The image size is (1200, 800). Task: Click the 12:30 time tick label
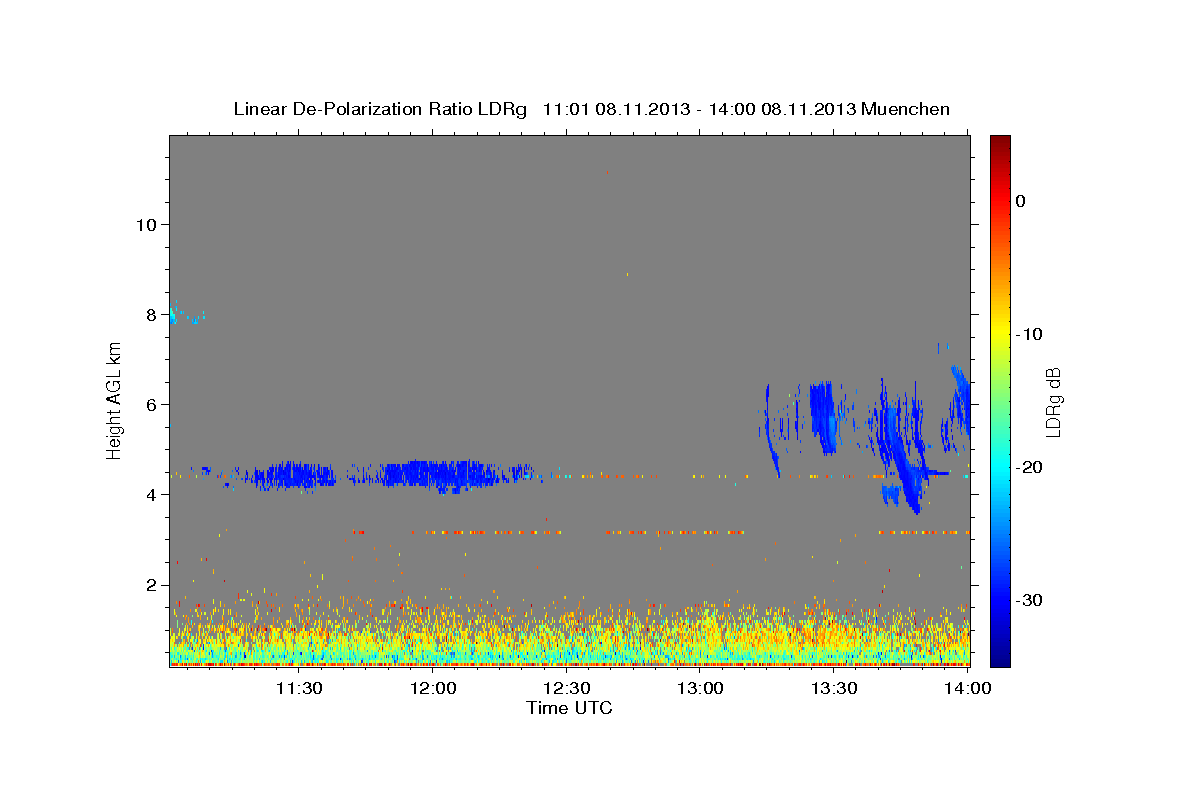click(567, 688)
